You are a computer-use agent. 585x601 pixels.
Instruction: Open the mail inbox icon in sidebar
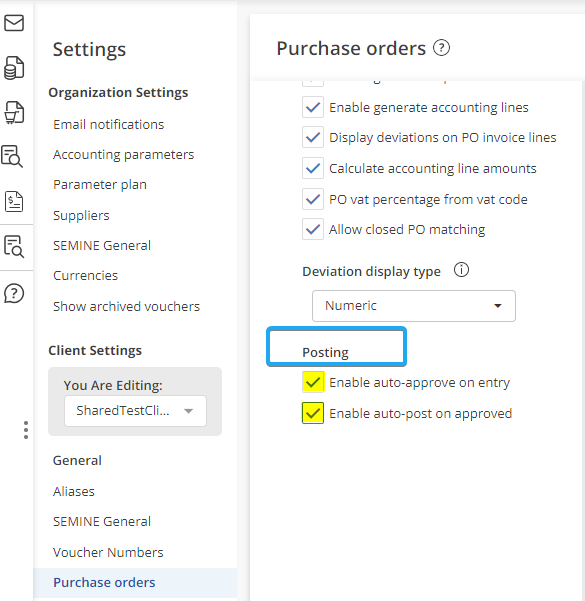(14, 23)
